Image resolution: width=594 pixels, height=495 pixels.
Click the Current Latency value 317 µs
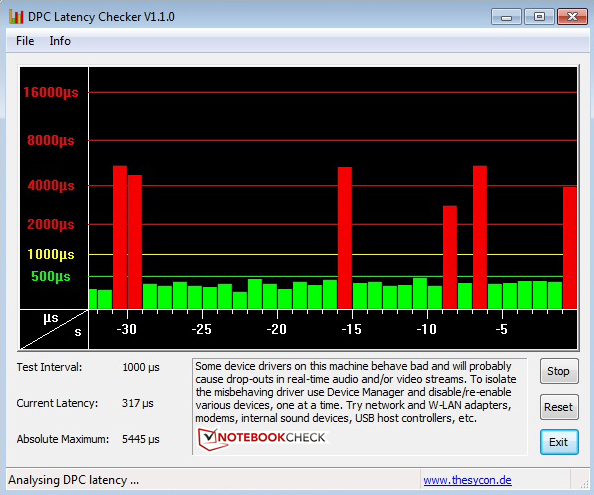click(x=138, y=403)
